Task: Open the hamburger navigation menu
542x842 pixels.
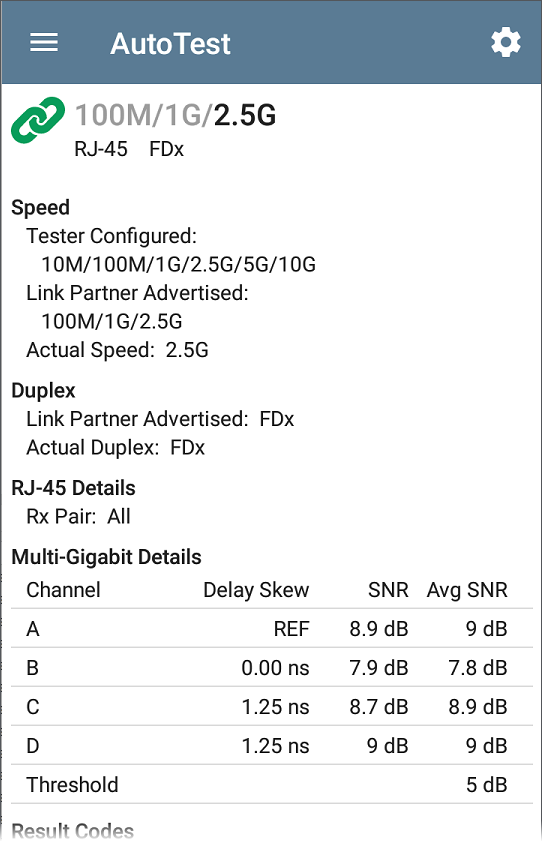Action: pos(44,42)
